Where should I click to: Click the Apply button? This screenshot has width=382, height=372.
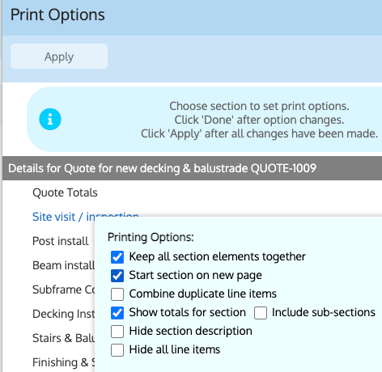59,56
